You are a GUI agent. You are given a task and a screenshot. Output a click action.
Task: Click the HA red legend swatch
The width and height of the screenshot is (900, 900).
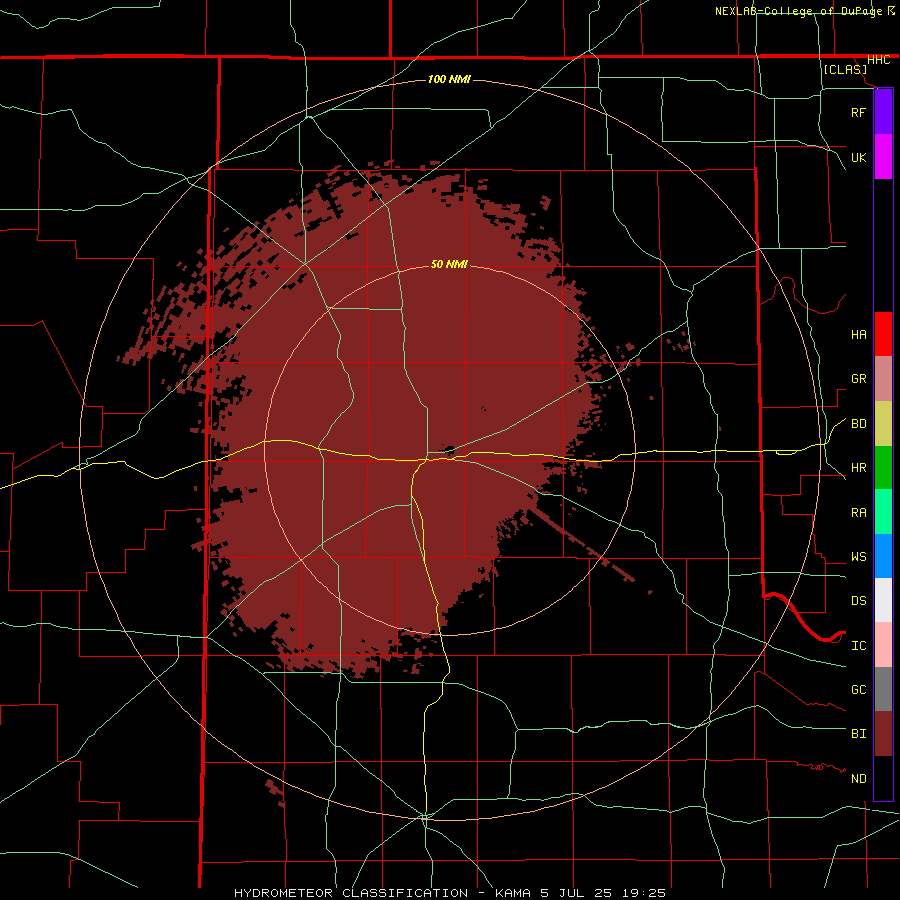[x=883, y=334]
